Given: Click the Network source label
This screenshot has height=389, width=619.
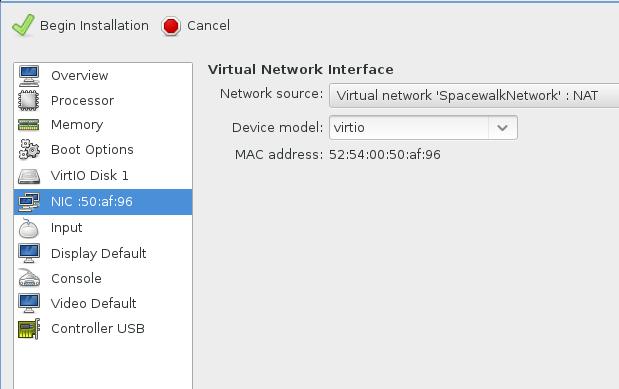Looking at the screenshot, I should point(272,94).
